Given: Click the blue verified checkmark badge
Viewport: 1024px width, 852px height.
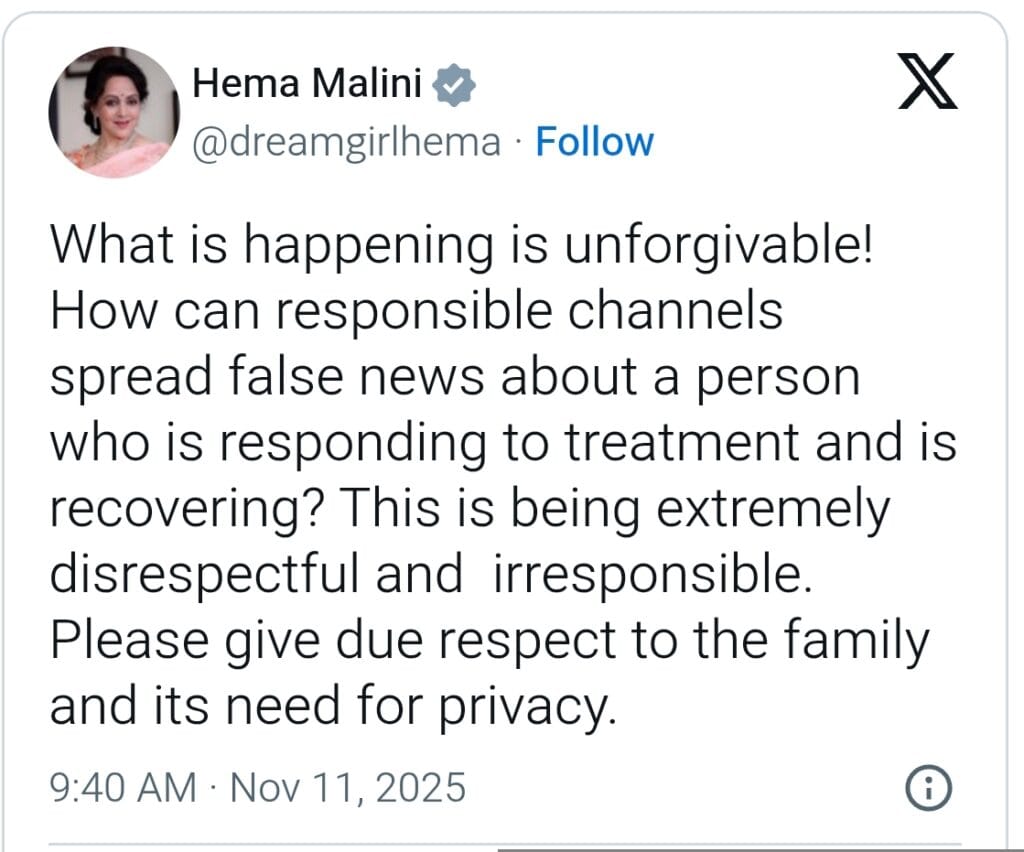Looking at the screenshot, I should point(454,86).
